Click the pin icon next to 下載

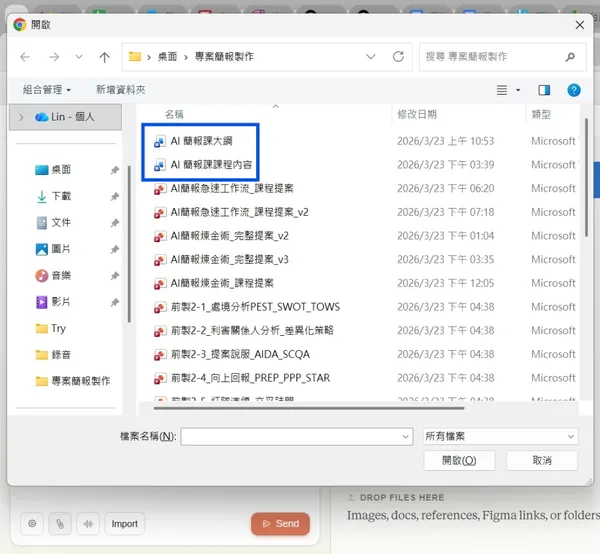115,197
